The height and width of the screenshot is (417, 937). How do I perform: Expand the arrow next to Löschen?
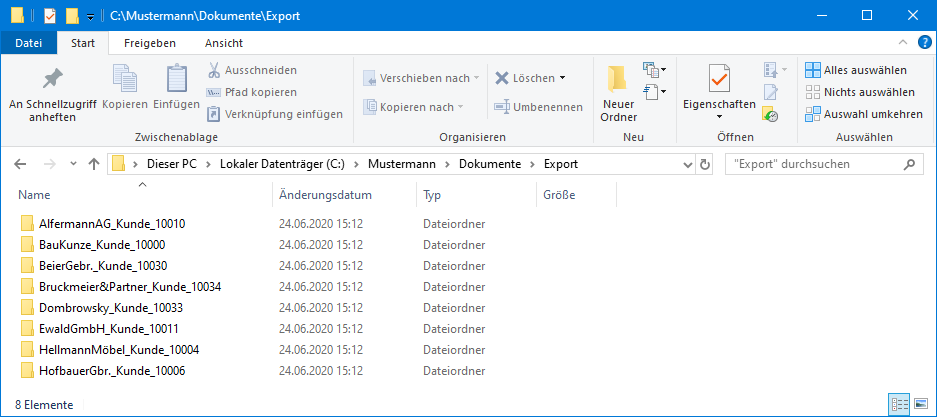[x=562, y=78]
